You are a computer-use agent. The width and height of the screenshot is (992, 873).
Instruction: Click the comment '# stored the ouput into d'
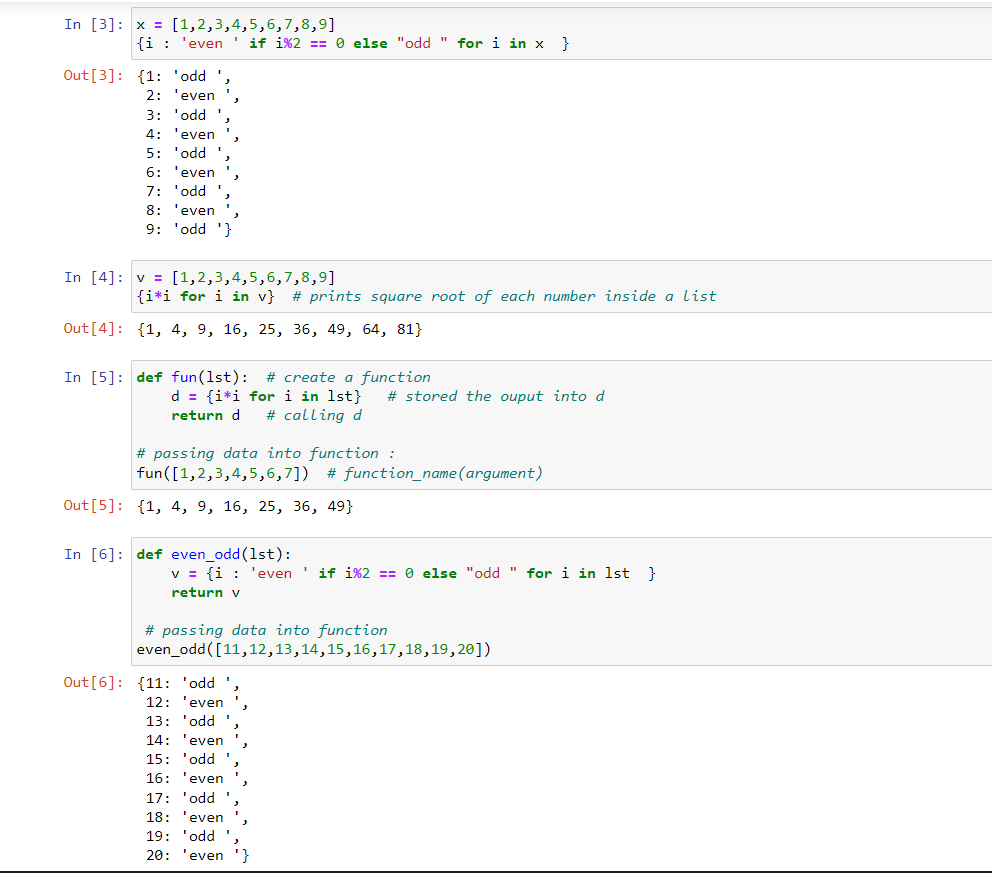[x=496, y=397]
